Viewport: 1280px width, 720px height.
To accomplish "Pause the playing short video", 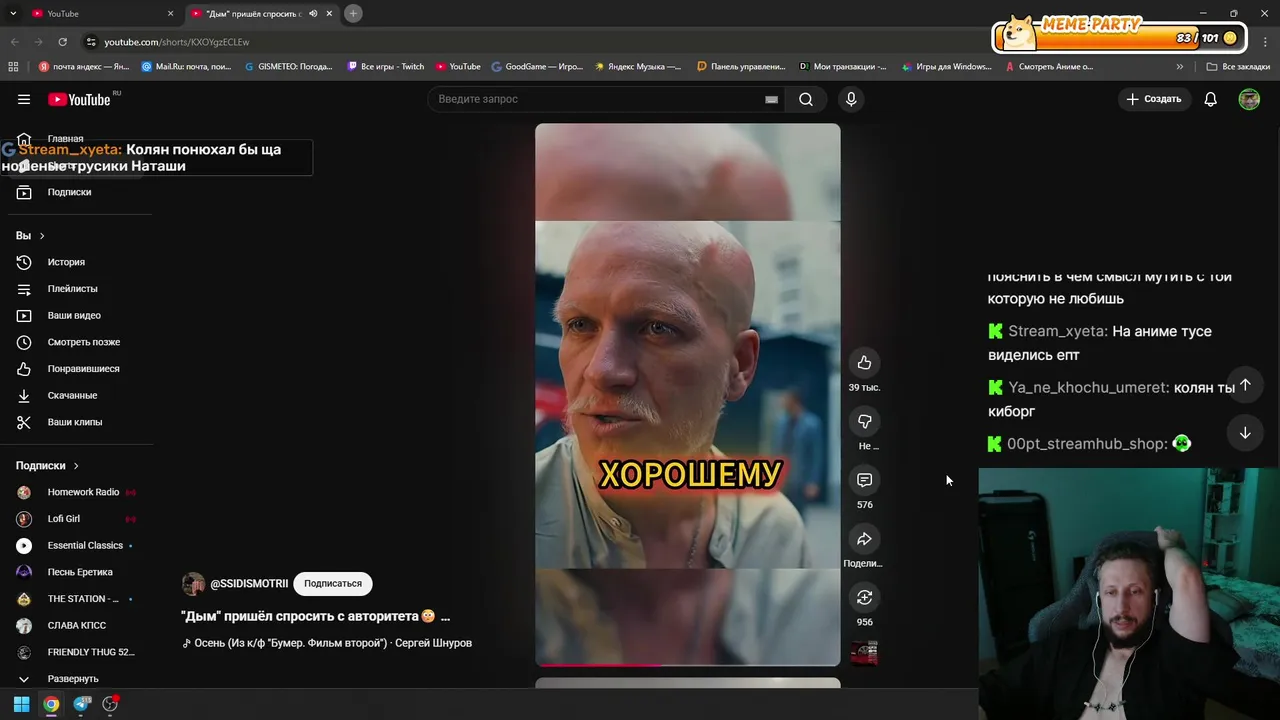I will (x=688, y=394).
